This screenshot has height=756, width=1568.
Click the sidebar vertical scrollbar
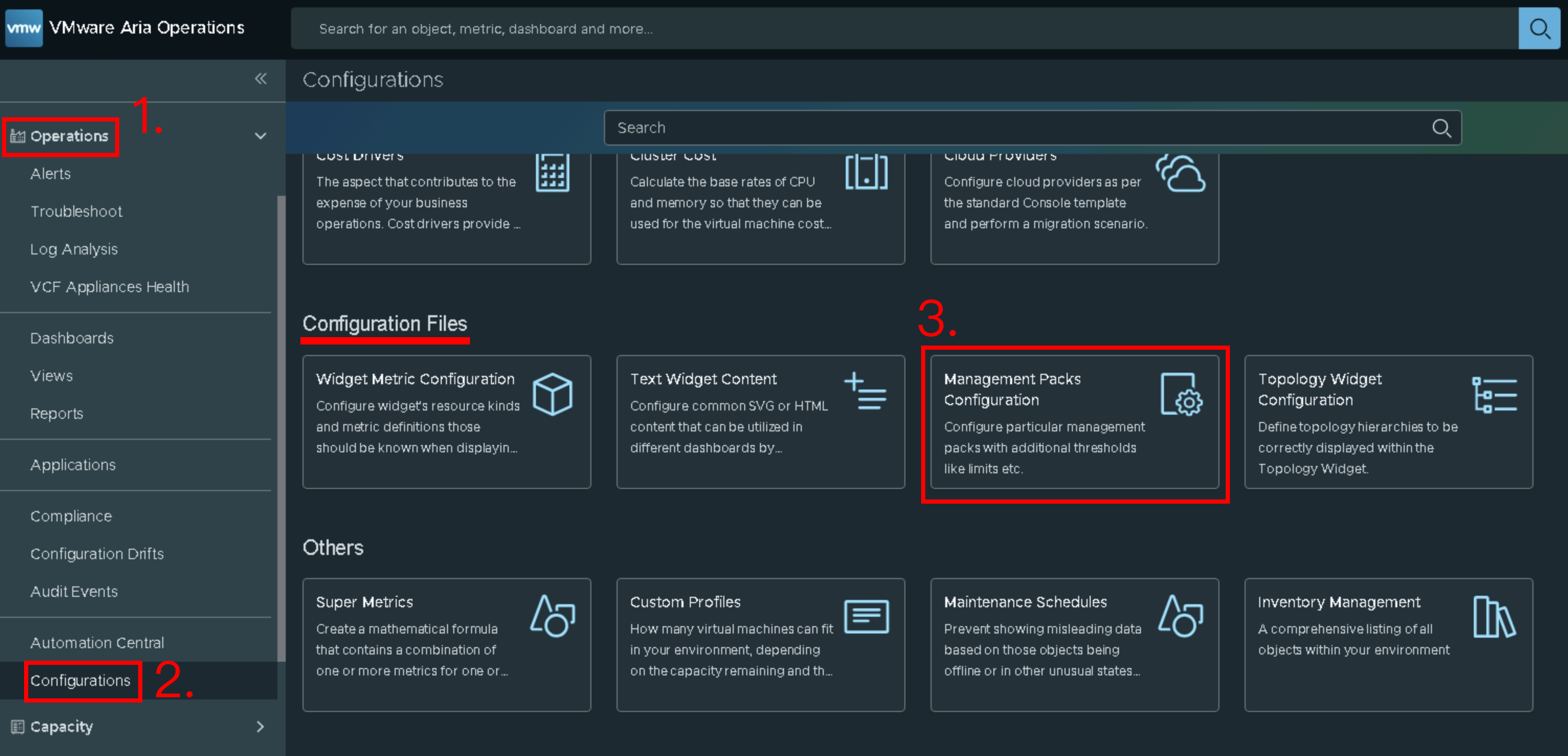(281, 428)
